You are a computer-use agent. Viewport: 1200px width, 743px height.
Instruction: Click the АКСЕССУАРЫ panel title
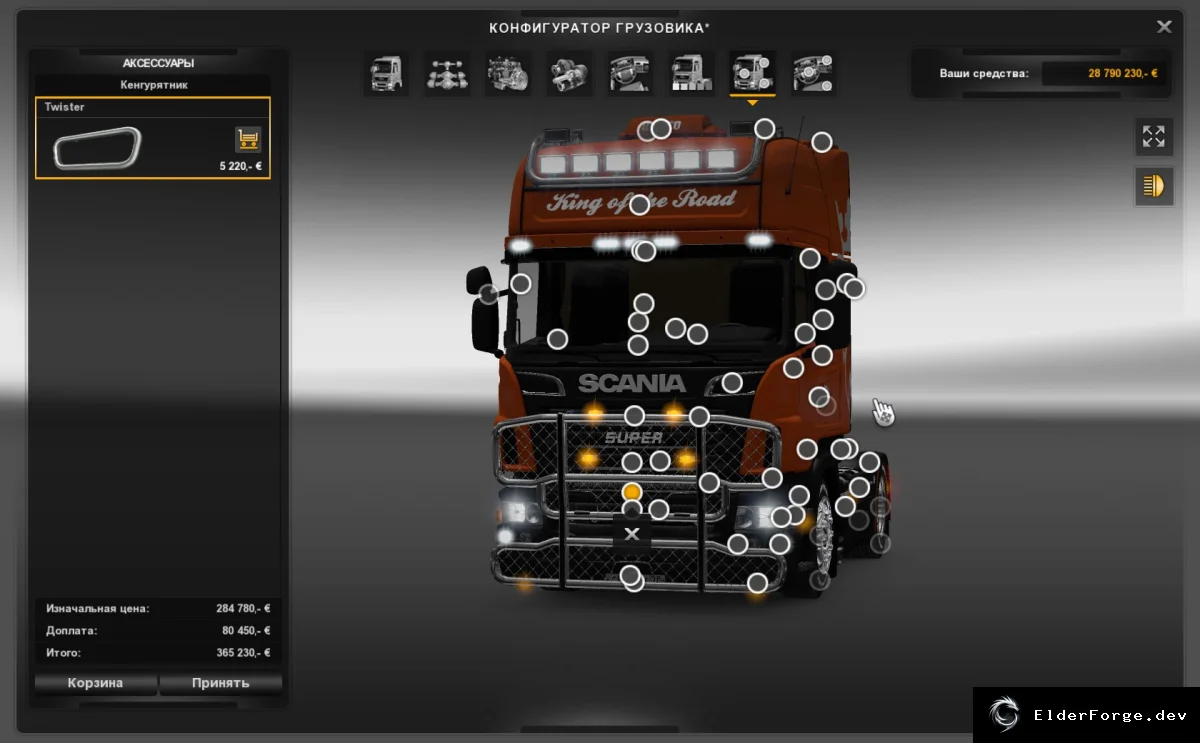coord(158,63)
